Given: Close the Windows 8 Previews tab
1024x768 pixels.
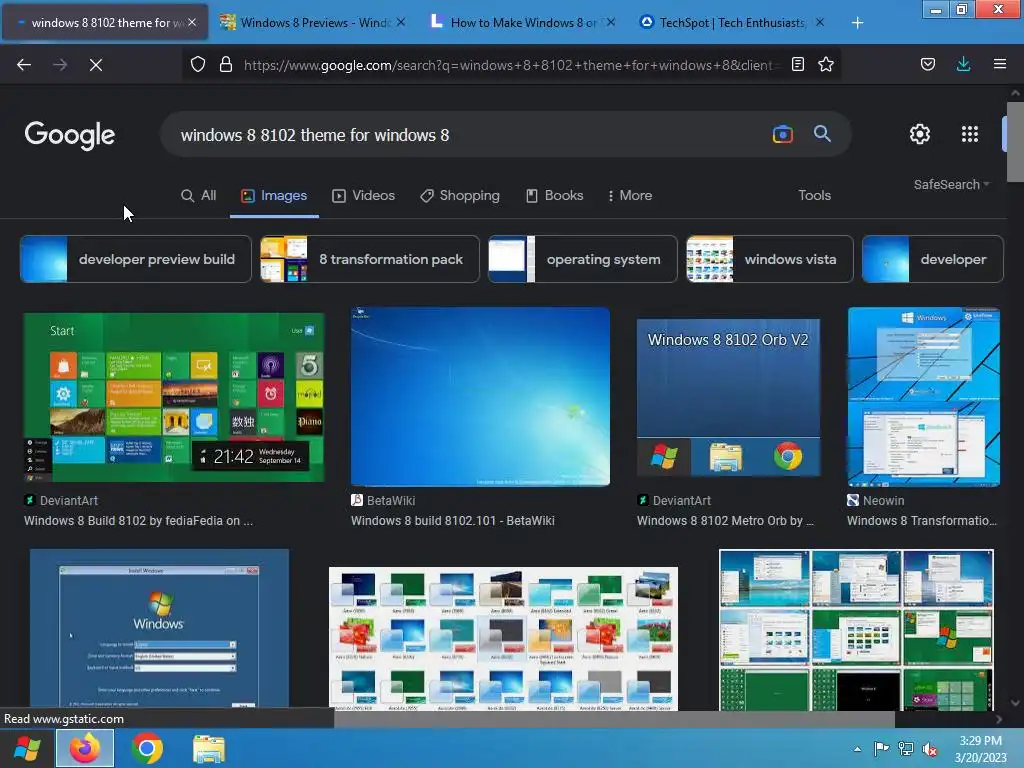Looking at the screenshot, I should tap(401, 22).
